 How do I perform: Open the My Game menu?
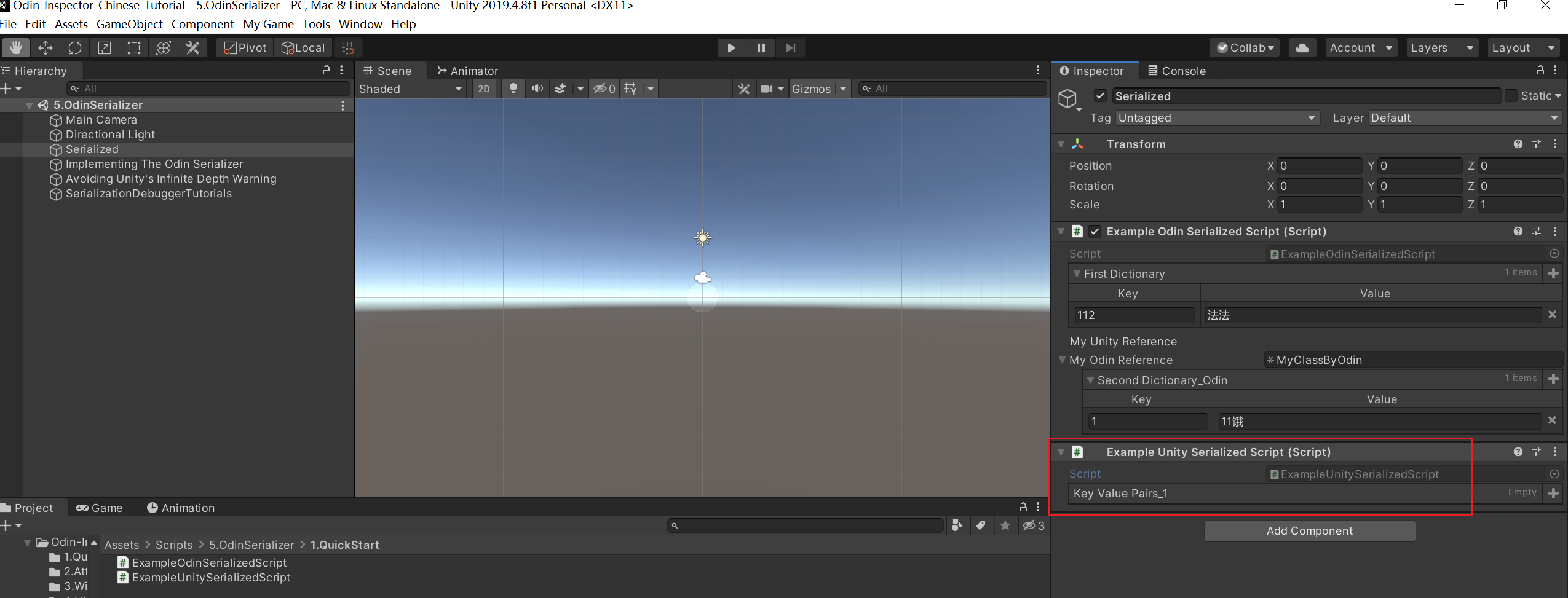coord(268,24)
